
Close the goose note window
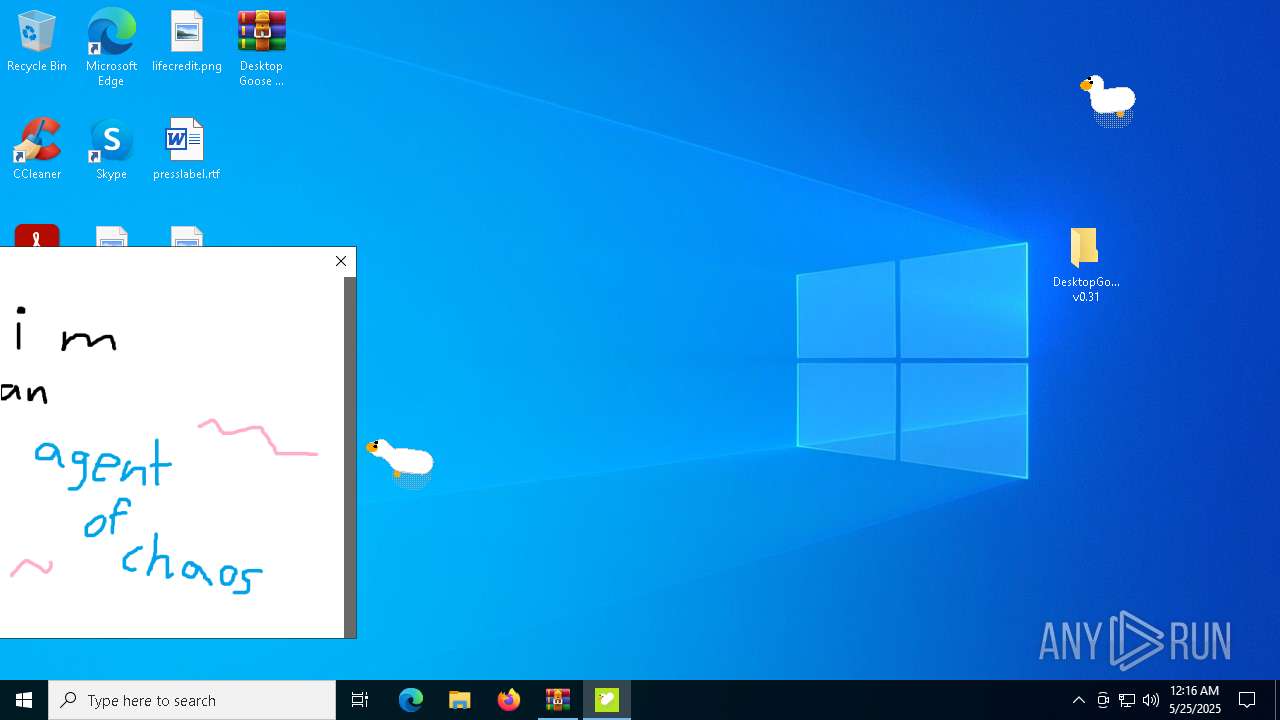[x=341, y=261]
